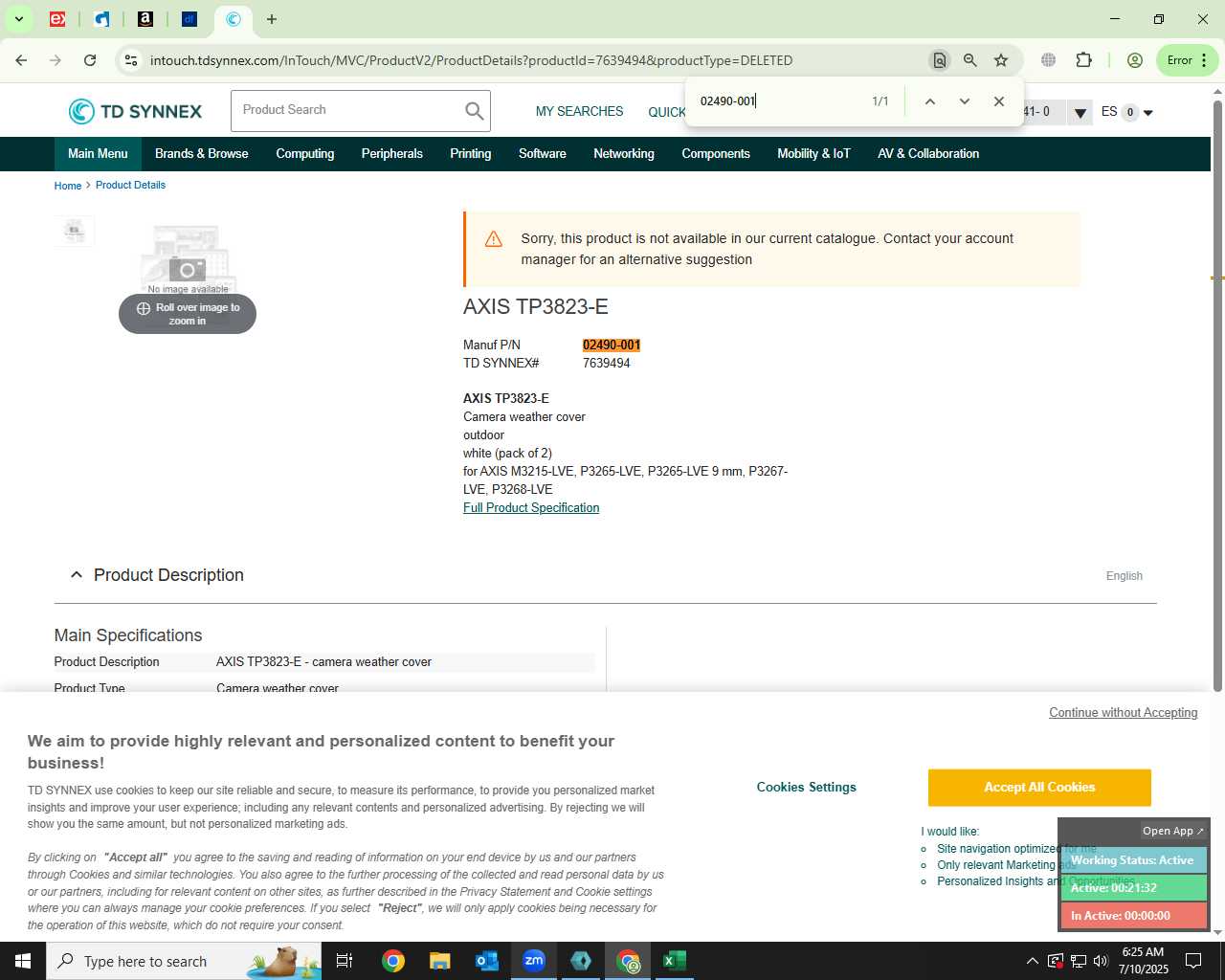Click the highlighted part number 02490-001

[x=612, y=345]
